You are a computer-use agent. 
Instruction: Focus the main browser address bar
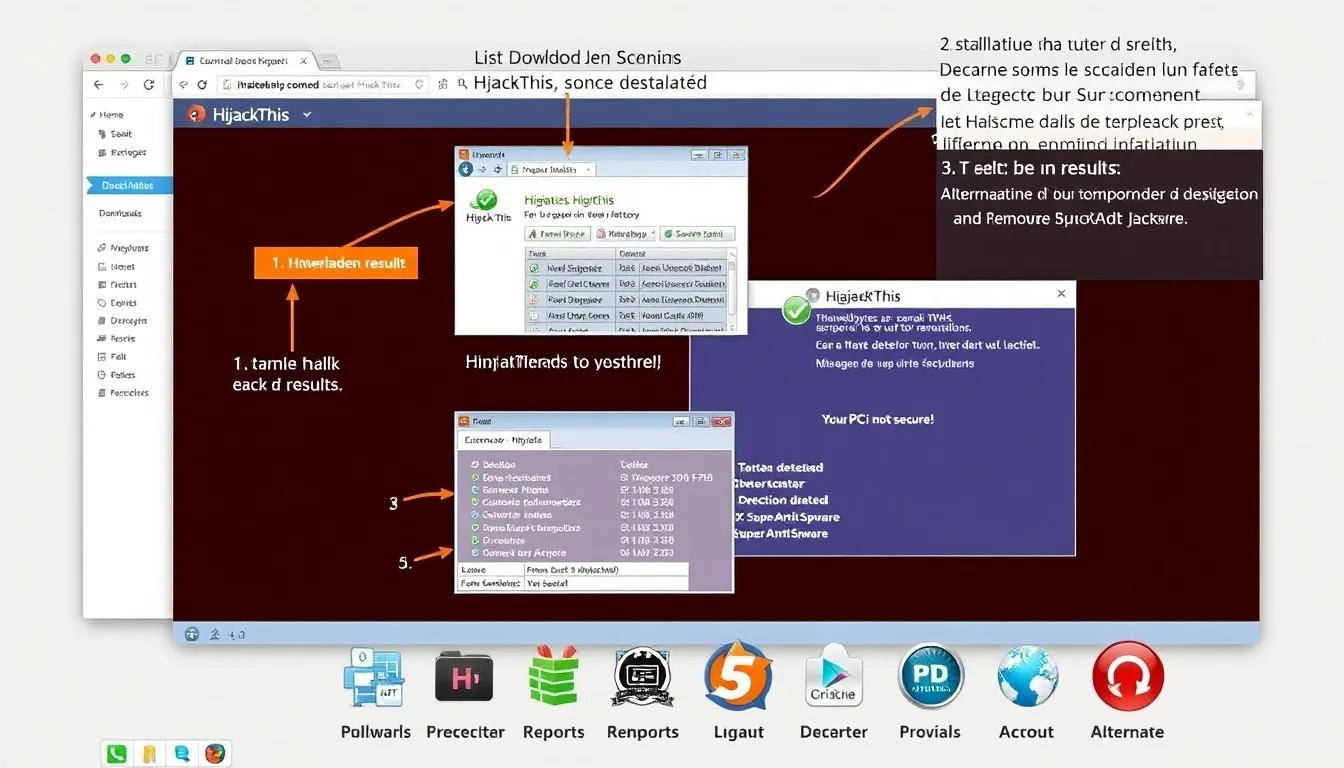pos(323,85)
